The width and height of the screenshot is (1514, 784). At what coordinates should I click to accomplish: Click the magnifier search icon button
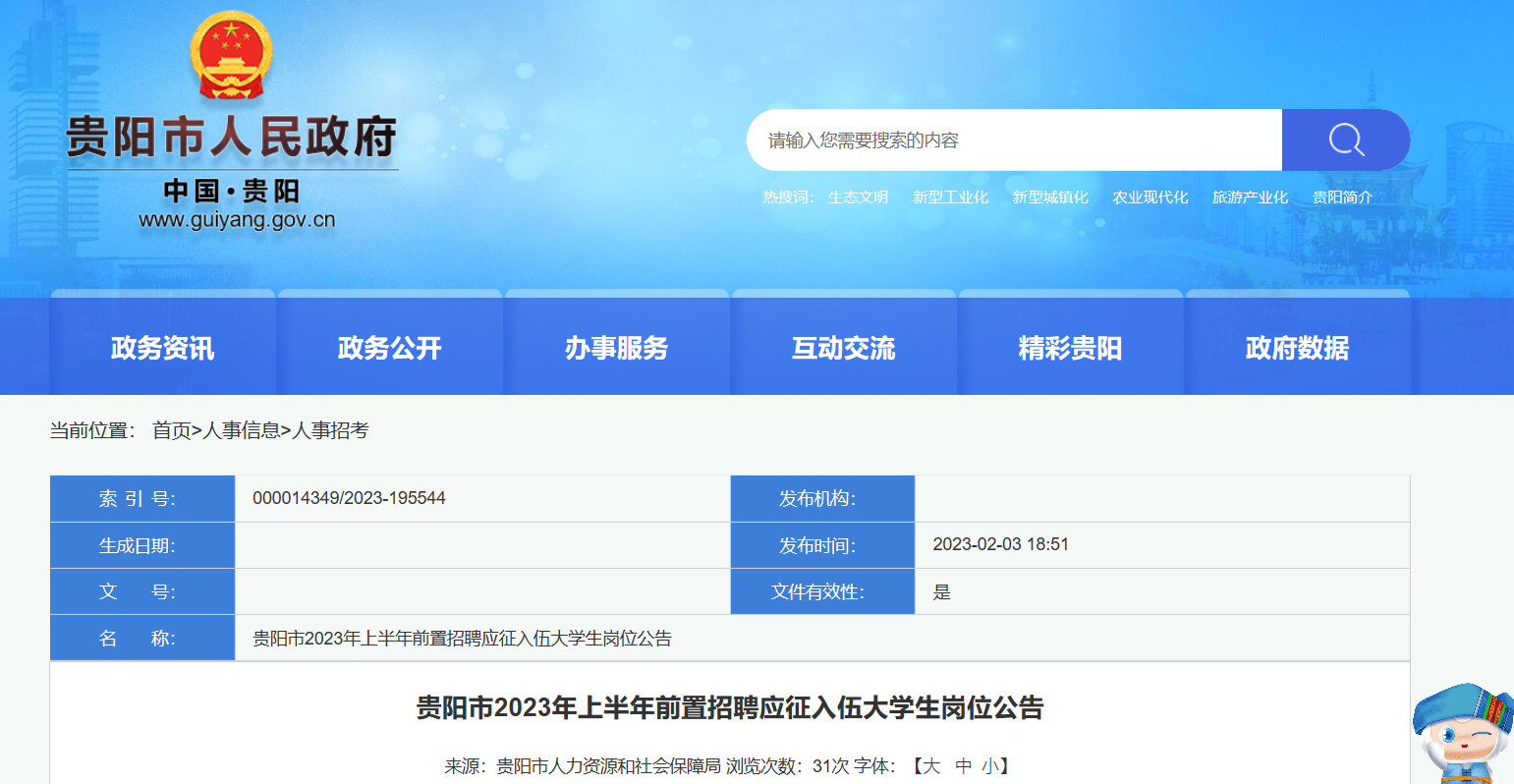coord(1346,140)
